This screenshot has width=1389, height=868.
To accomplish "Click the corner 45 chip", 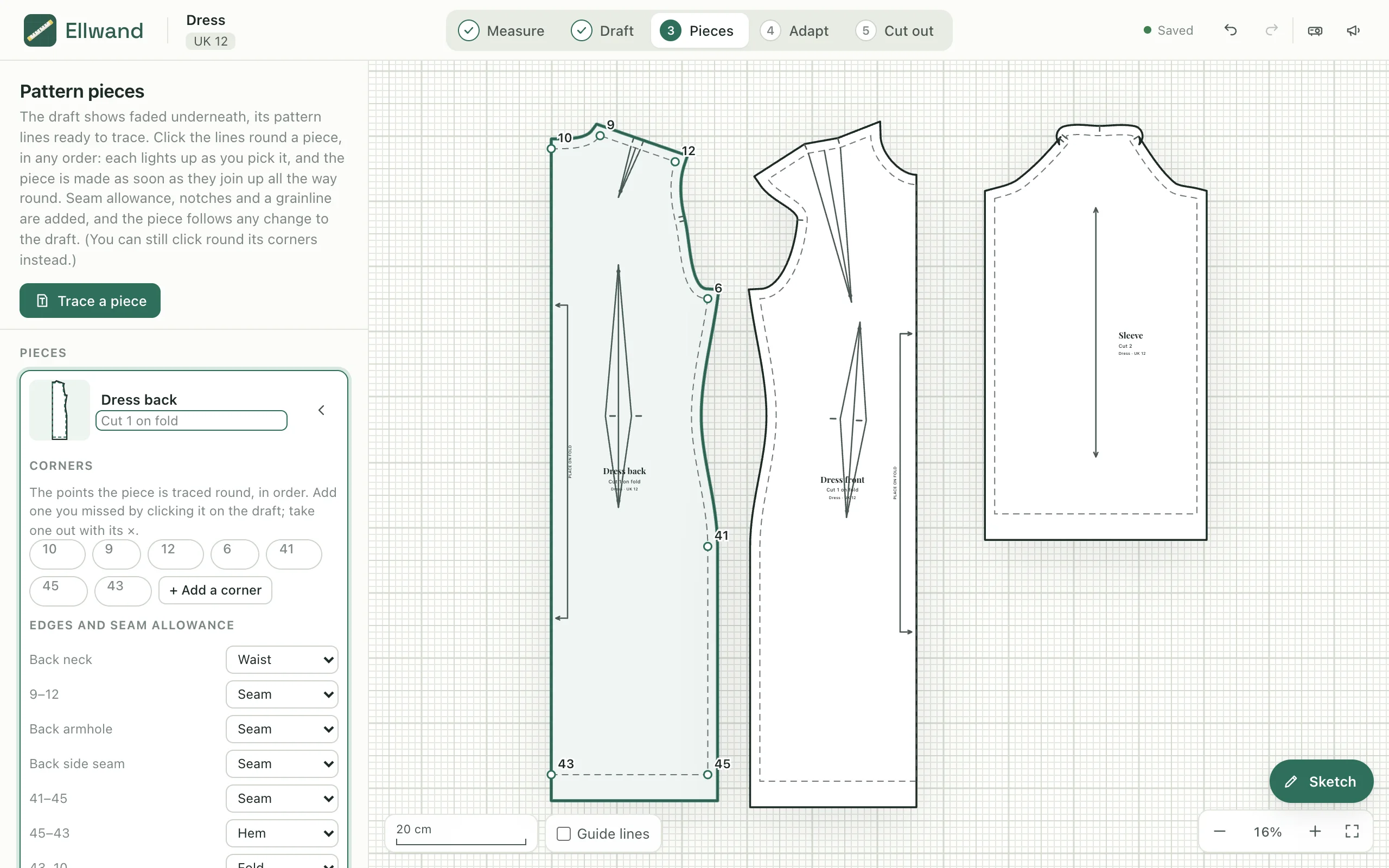I will pos(59,591).
